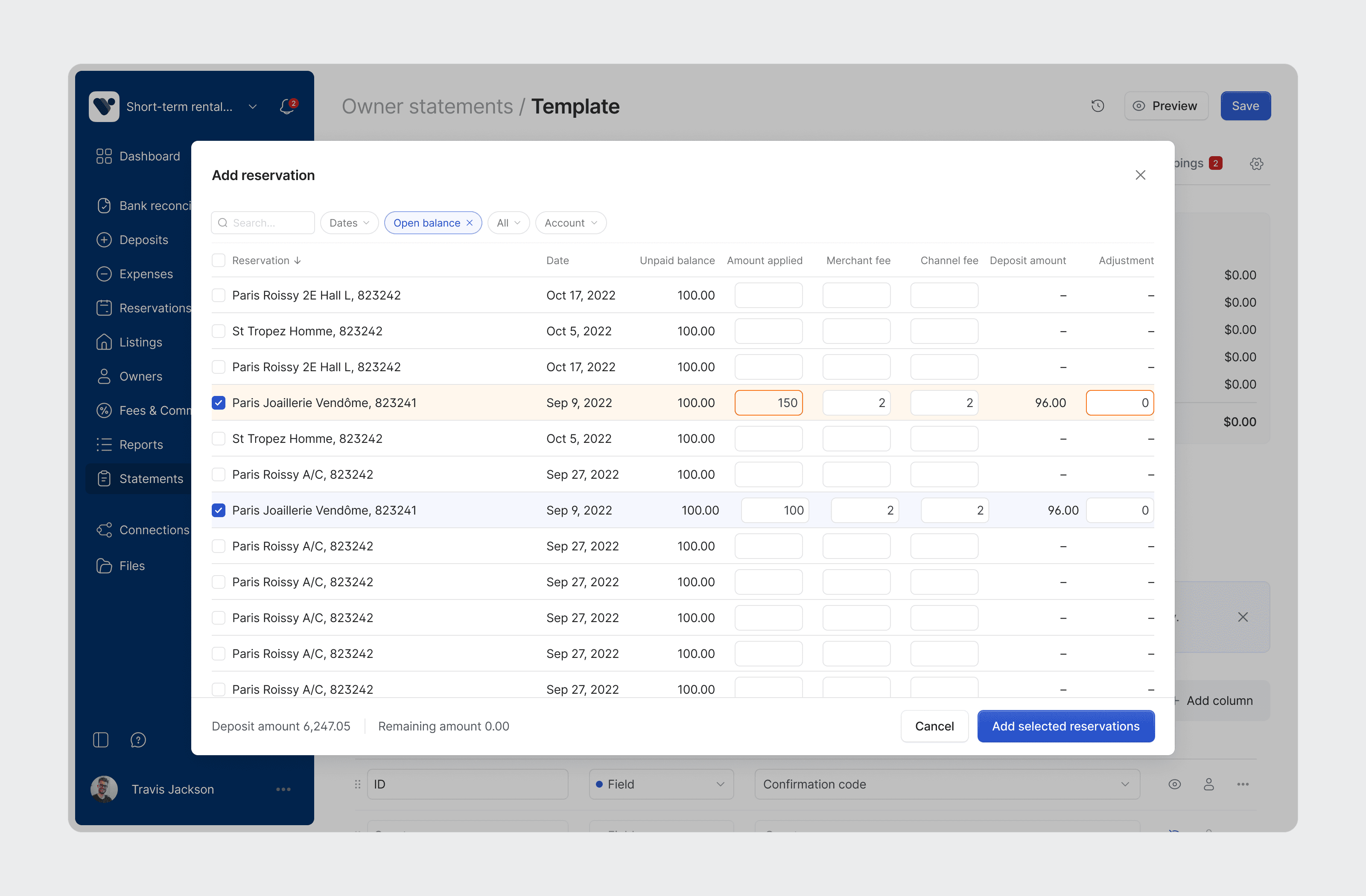Click the version history clock icon

click(x=1097, y=106)
